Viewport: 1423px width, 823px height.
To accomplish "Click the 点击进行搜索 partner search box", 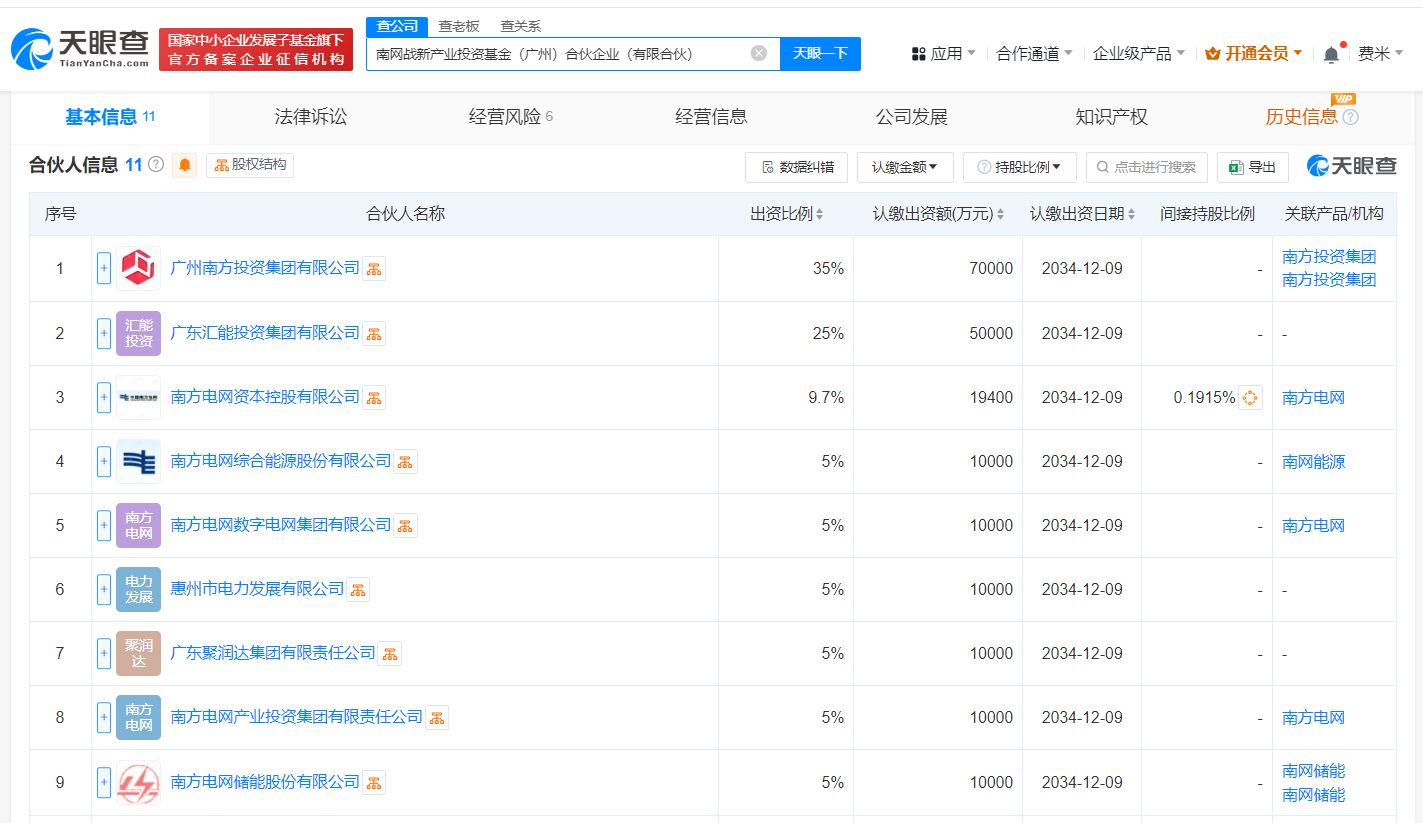I will pos(1147,167).
